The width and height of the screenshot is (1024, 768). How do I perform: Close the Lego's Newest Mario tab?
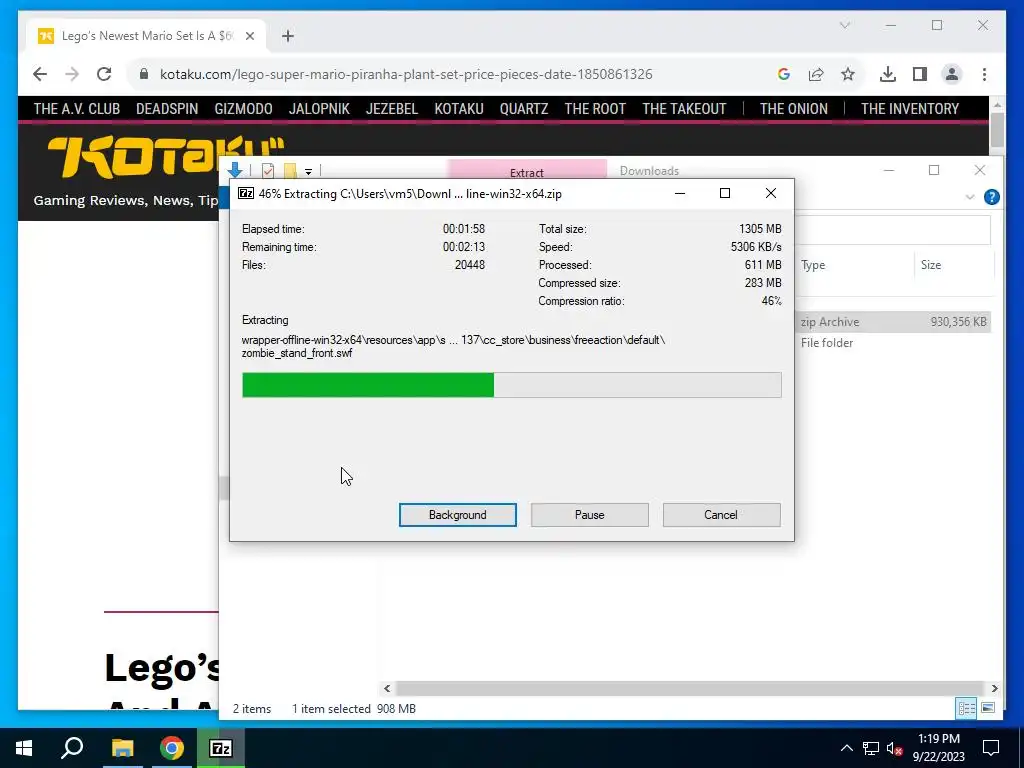pyautogui.click(x=249, y=36)
